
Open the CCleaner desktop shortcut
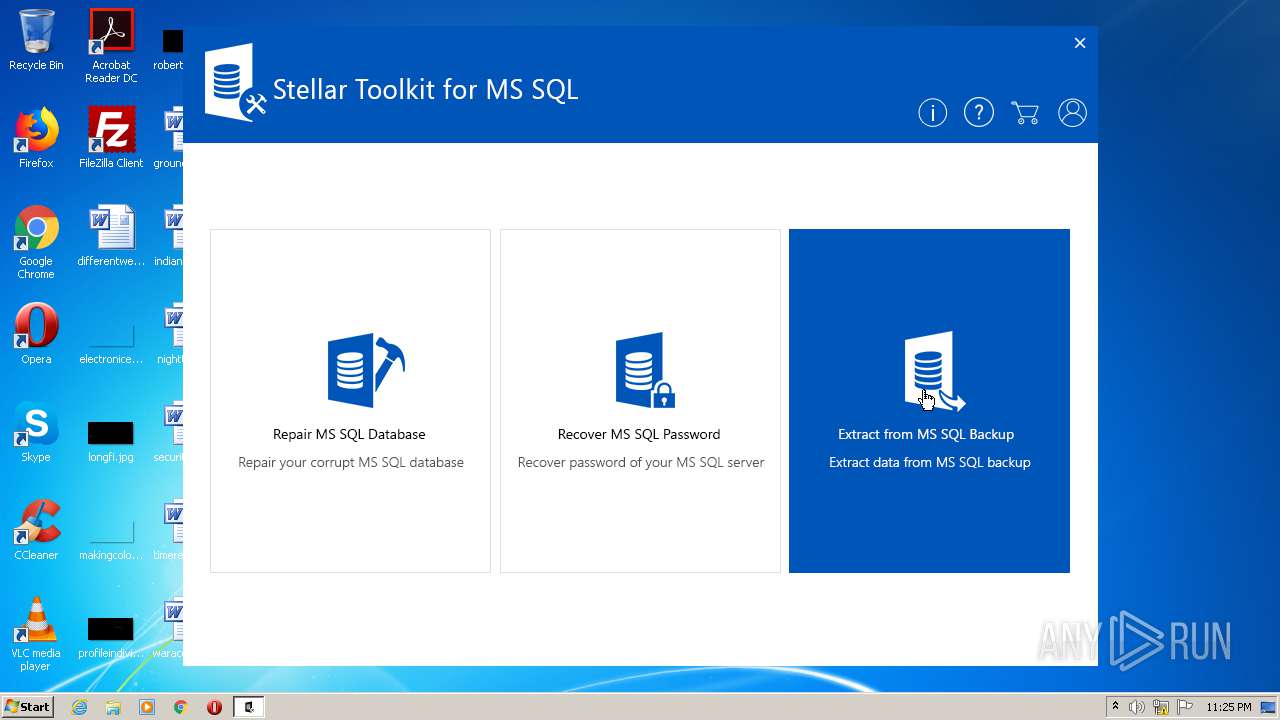[x=36, y=530]
